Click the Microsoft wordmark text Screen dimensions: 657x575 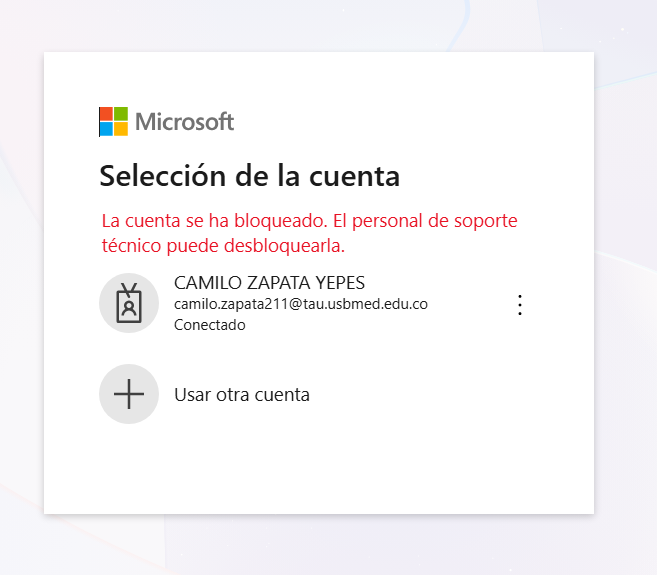pos(184,122)
